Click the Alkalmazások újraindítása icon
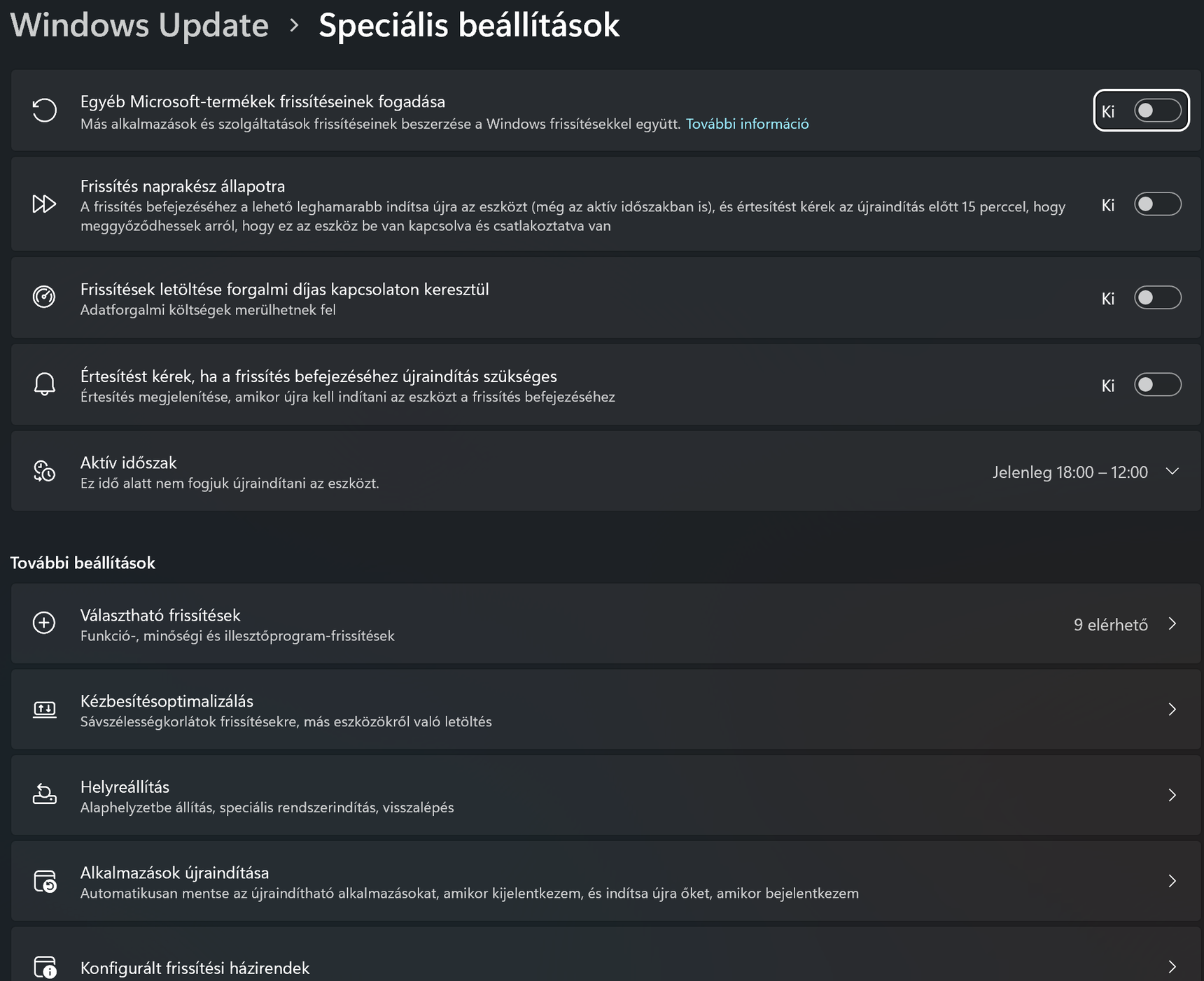The image size is (1204, 981). pos(44,881)
